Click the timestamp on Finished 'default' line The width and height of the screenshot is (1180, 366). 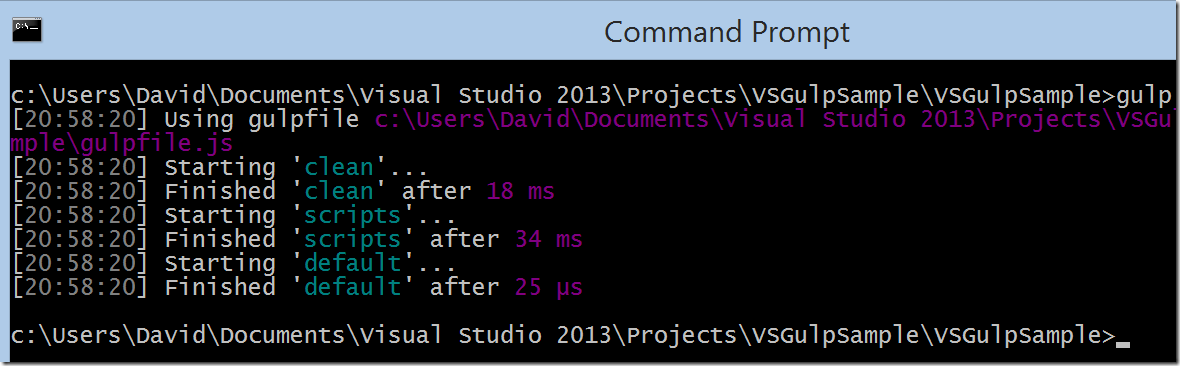point(80,288)
